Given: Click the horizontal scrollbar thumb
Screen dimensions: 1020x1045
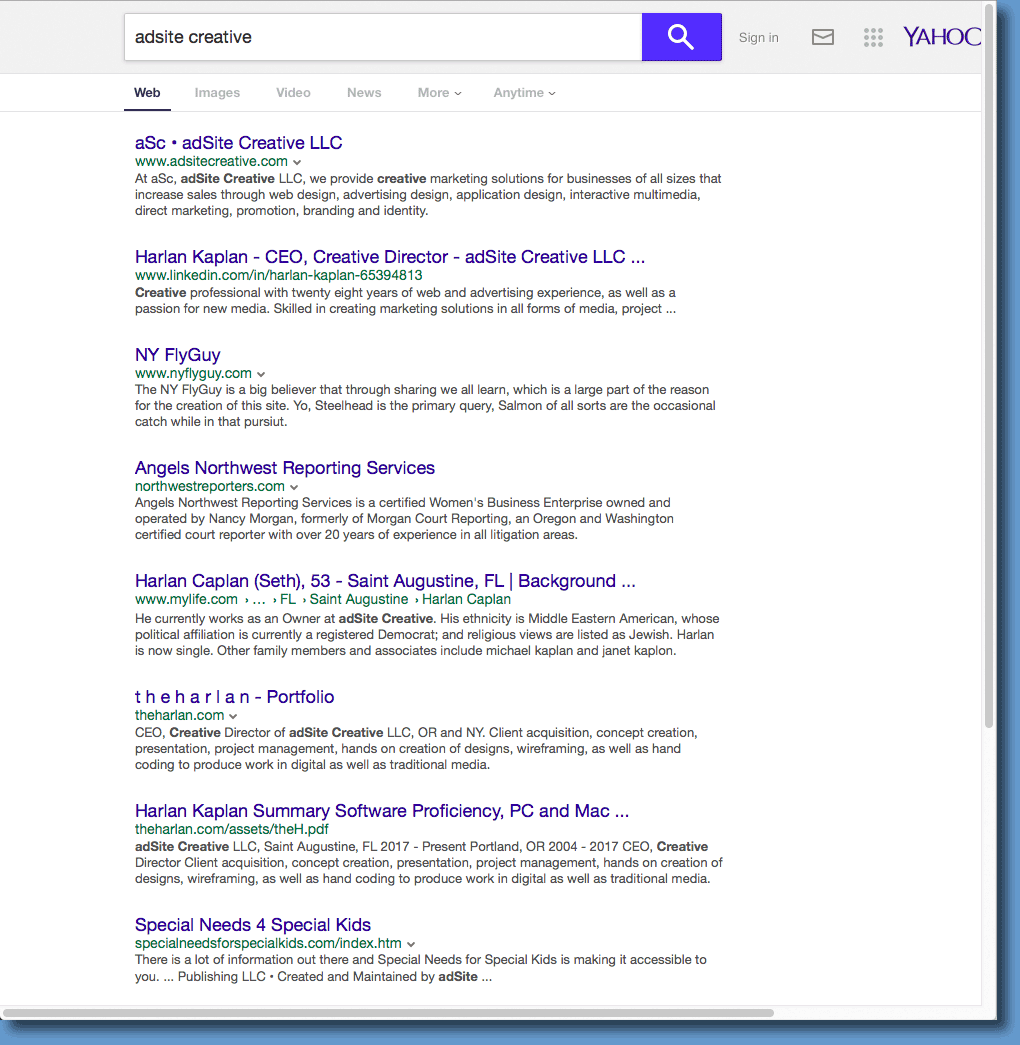Looking at the screenshot, I should [x=388, y=1013].
